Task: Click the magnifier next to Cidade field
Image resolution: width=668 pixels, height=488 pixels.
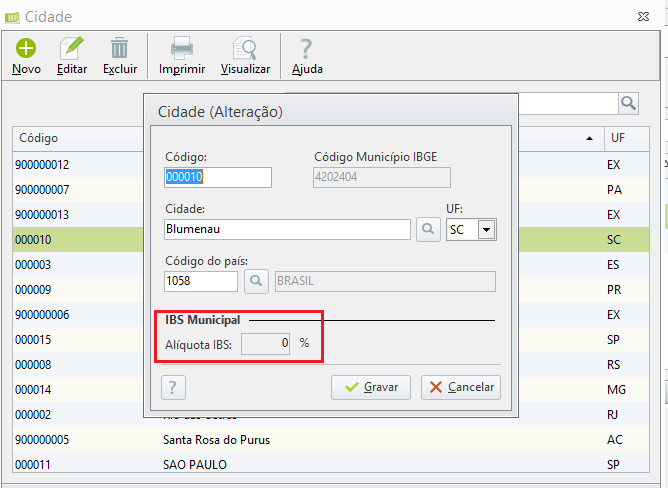Action: [428, 229]
